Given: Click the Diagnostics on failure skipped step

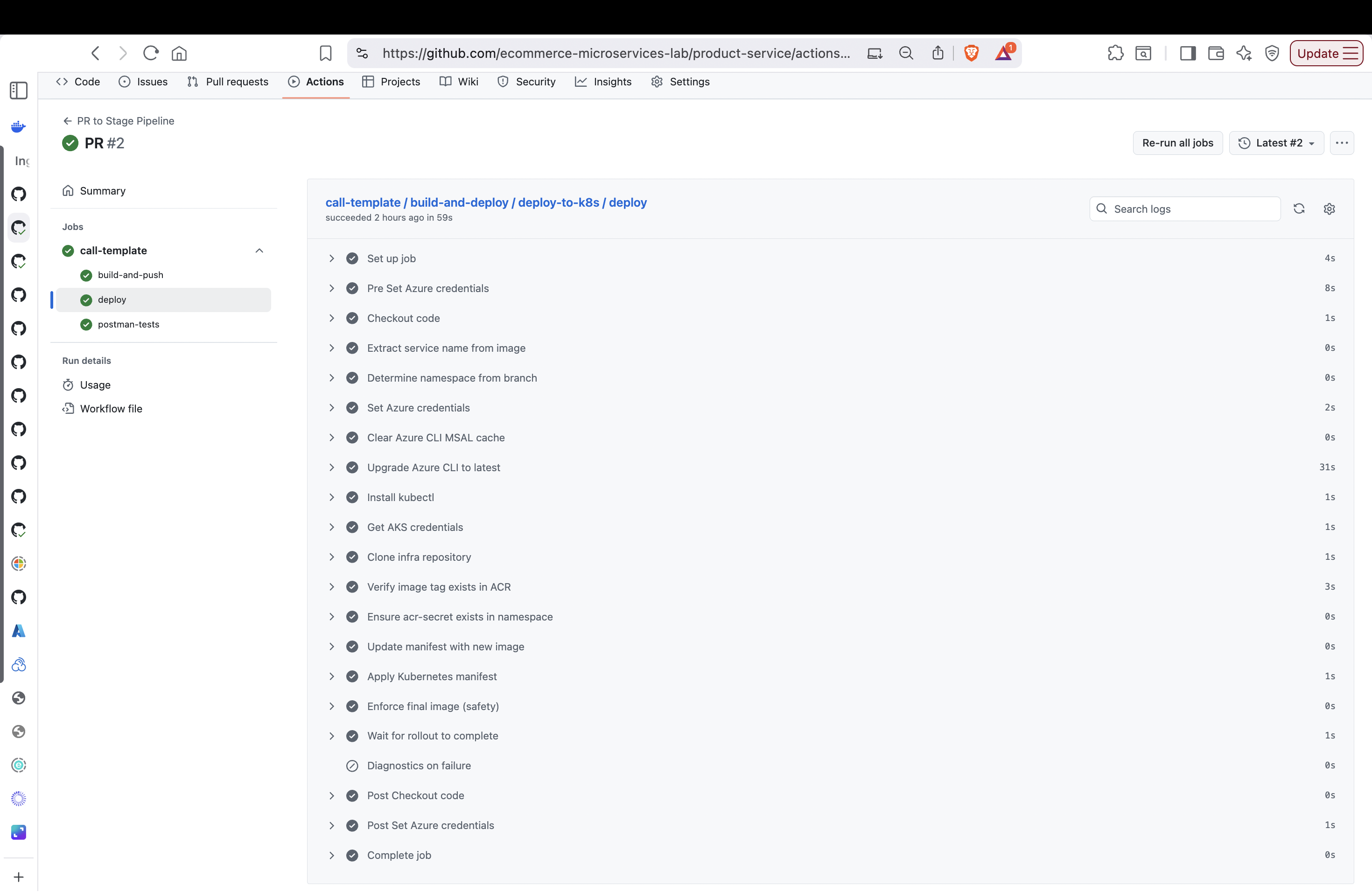Looking at the screenshot, I should point(419,766).
